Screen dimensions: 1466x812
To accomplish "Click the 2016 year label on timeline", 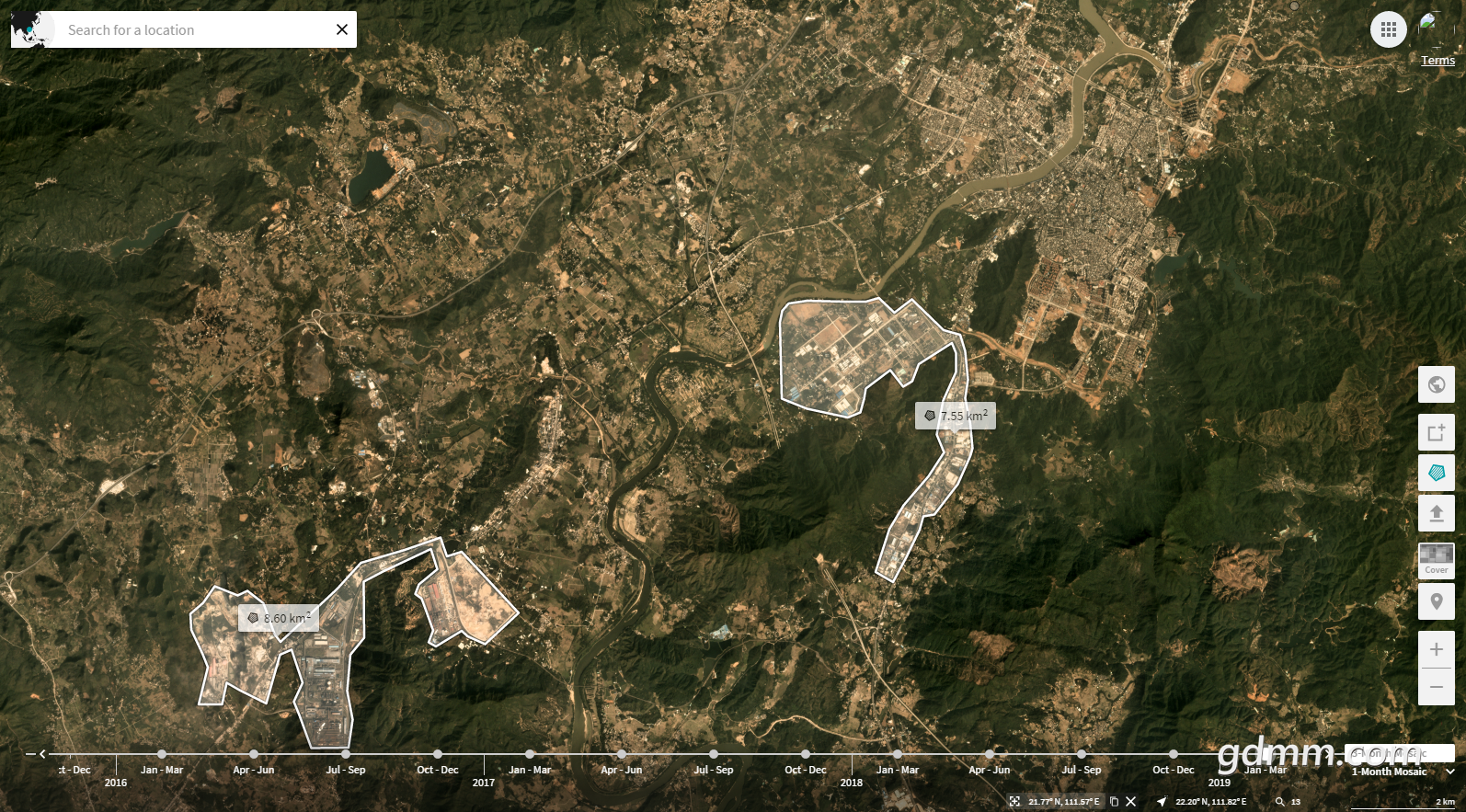I will pyautogui.click(x=116, y=783).
